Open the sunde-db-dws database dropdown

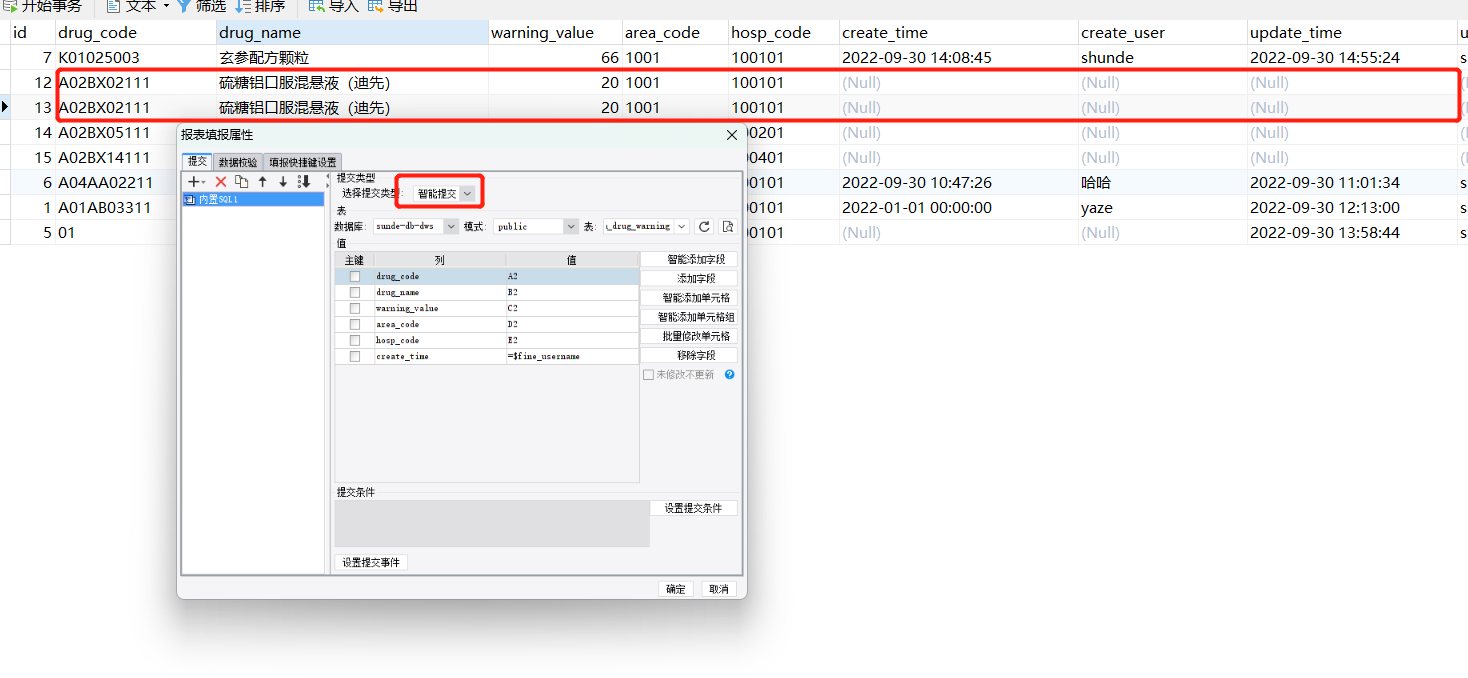click(416, 227)
